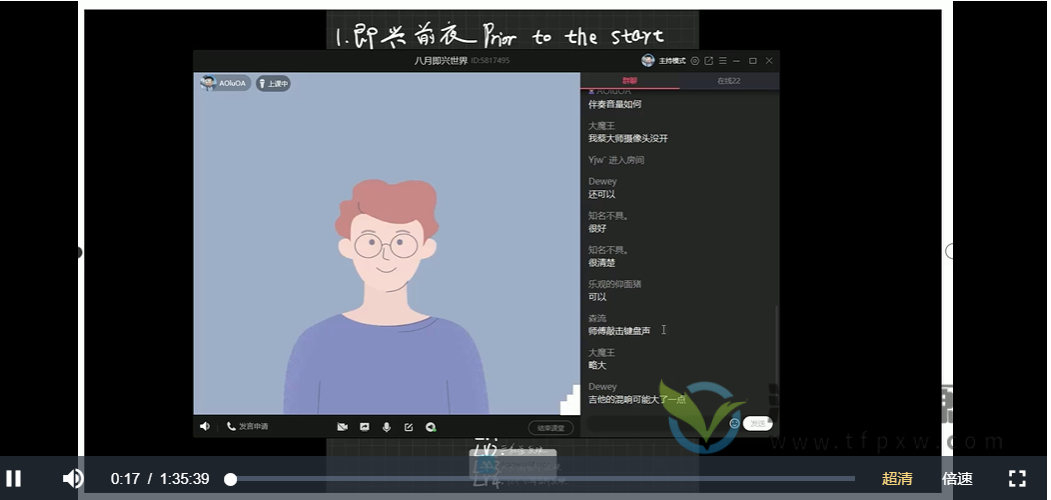
Task: Seek on the video progress bar
Action: [542, 479]
